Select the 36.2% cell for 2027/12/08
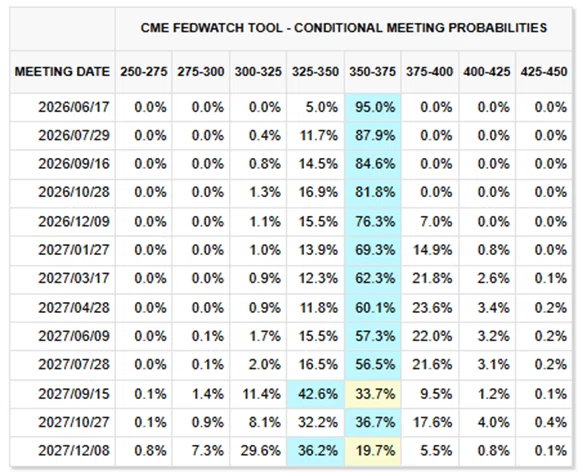The image size is (587, 476). [316, 451]
